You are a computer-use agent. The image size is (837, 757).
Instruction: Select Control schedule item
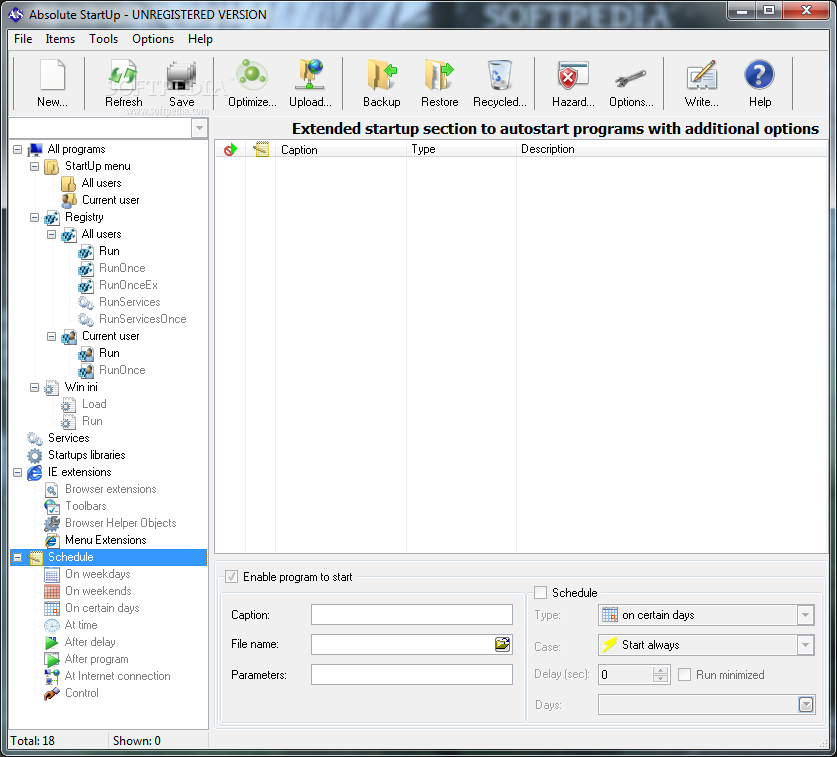[x=82, y=693]
